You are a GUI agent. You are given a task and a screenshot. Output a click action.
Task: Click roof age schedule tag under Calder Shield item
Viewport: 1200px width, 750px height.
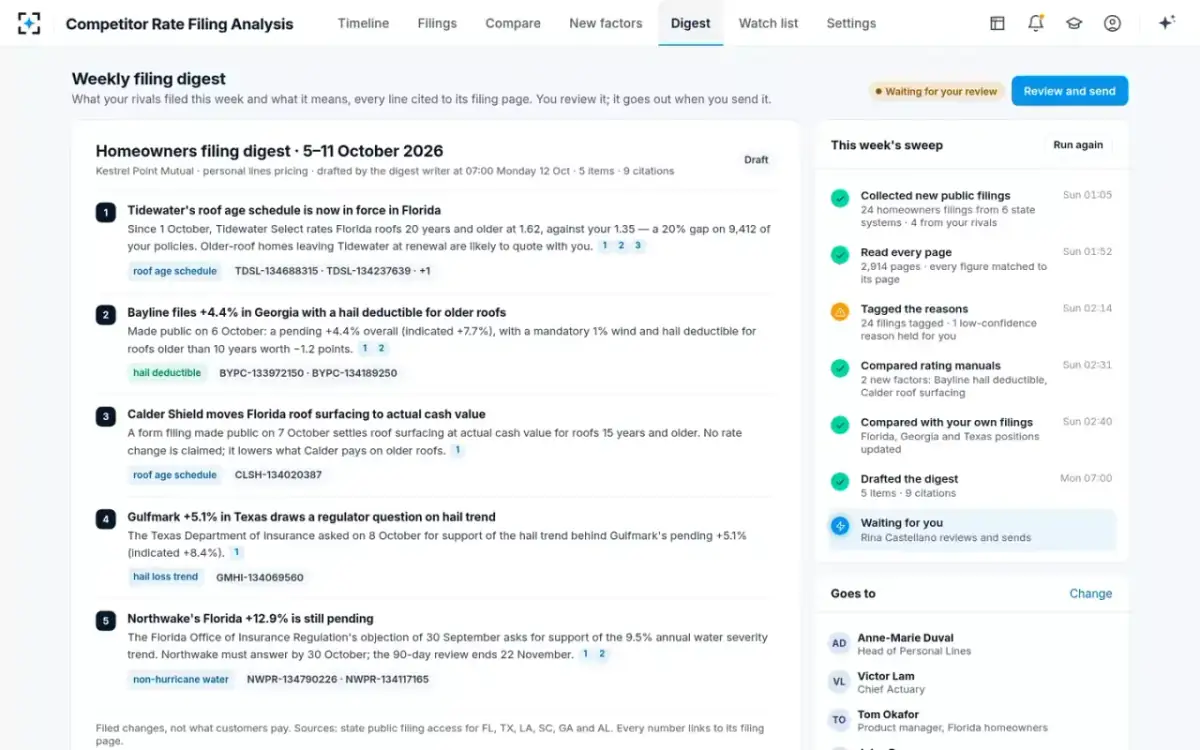tap(175, 475)
